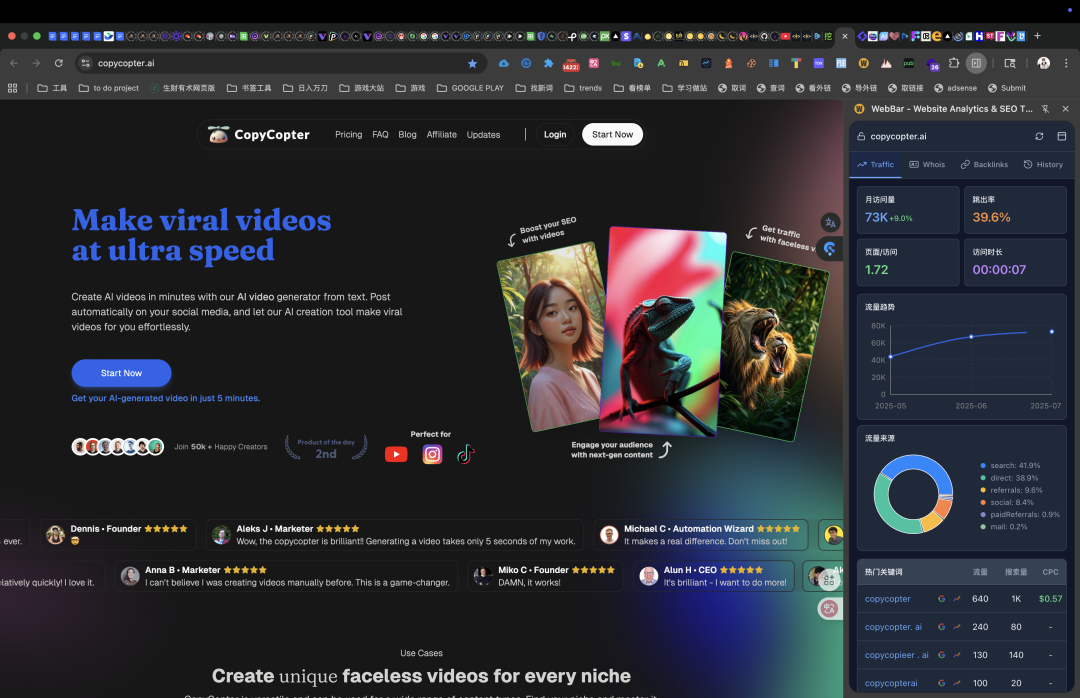This screenshot has width=1080, height=698.
Task: Click the 'copycopieer . ai' keyword
Action: pos(897,655)
